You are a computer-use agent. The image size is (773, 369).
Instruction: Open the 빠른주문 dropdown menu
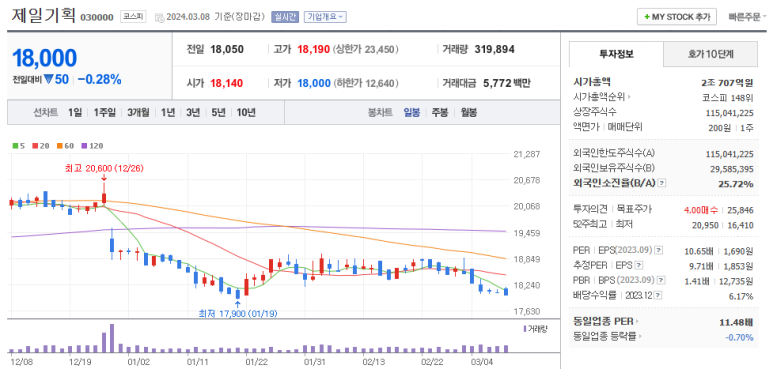747,17
